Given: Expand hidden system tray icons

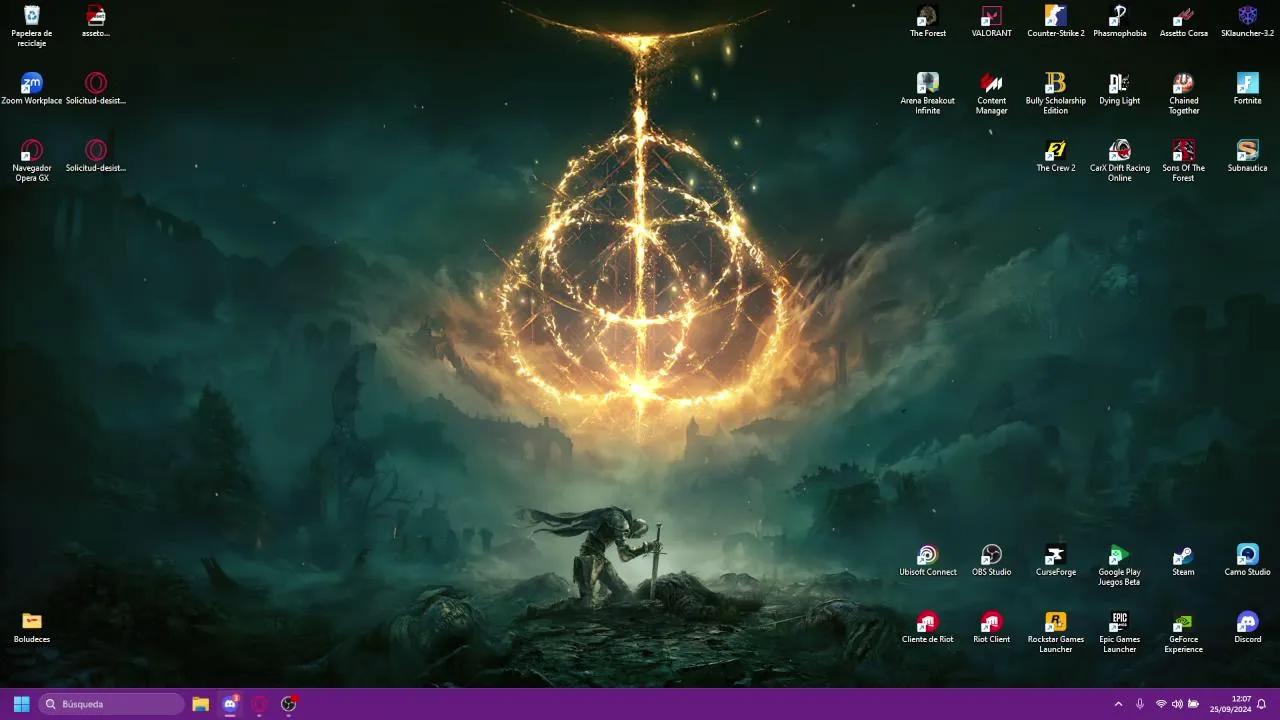Looking at the screenshot, I should point(1118,703).
